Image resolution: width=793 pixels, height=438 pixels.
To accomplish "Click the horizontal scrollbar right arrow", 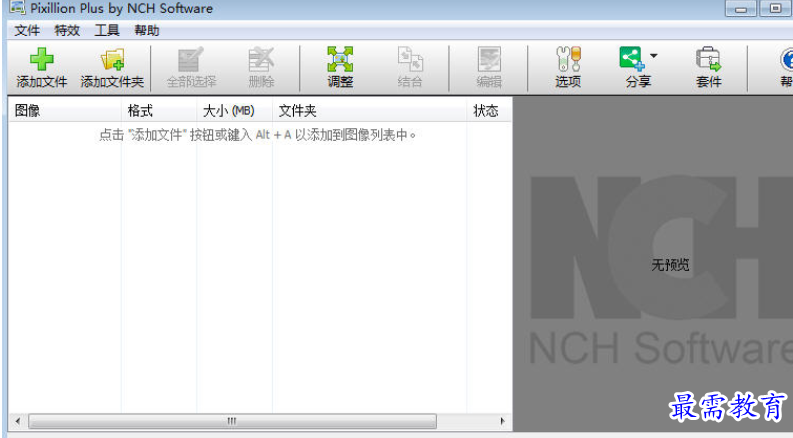I will (502, 421).
